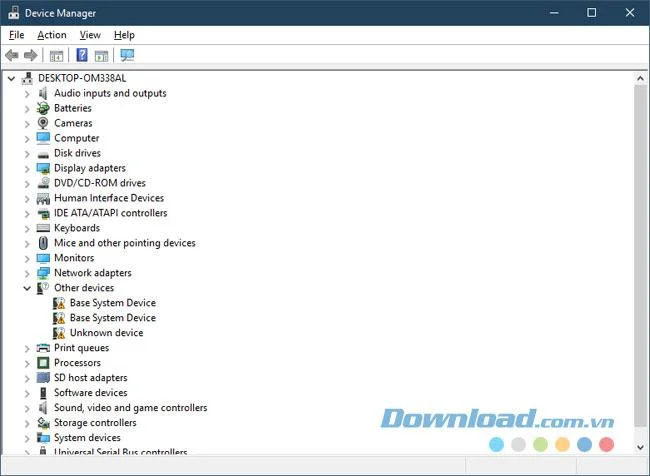Click the vertical scrollbar thumb
Image resolution: width=650 pixels, height=476 pixels.
[x=640, y=255]
